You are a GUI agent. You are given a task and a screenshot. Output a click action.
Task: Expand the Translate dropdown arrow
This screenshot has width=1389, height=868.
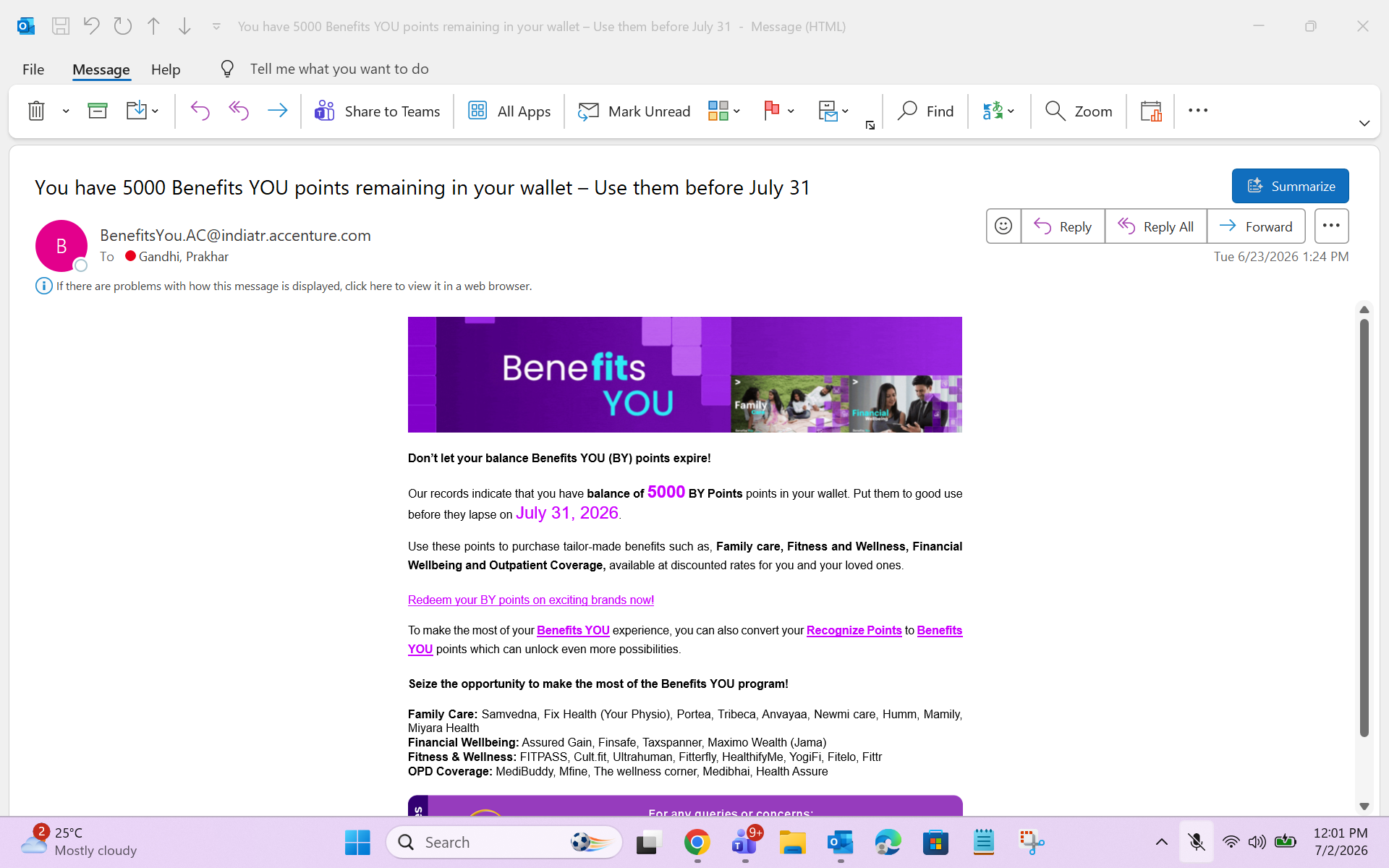pos(1011,111)
